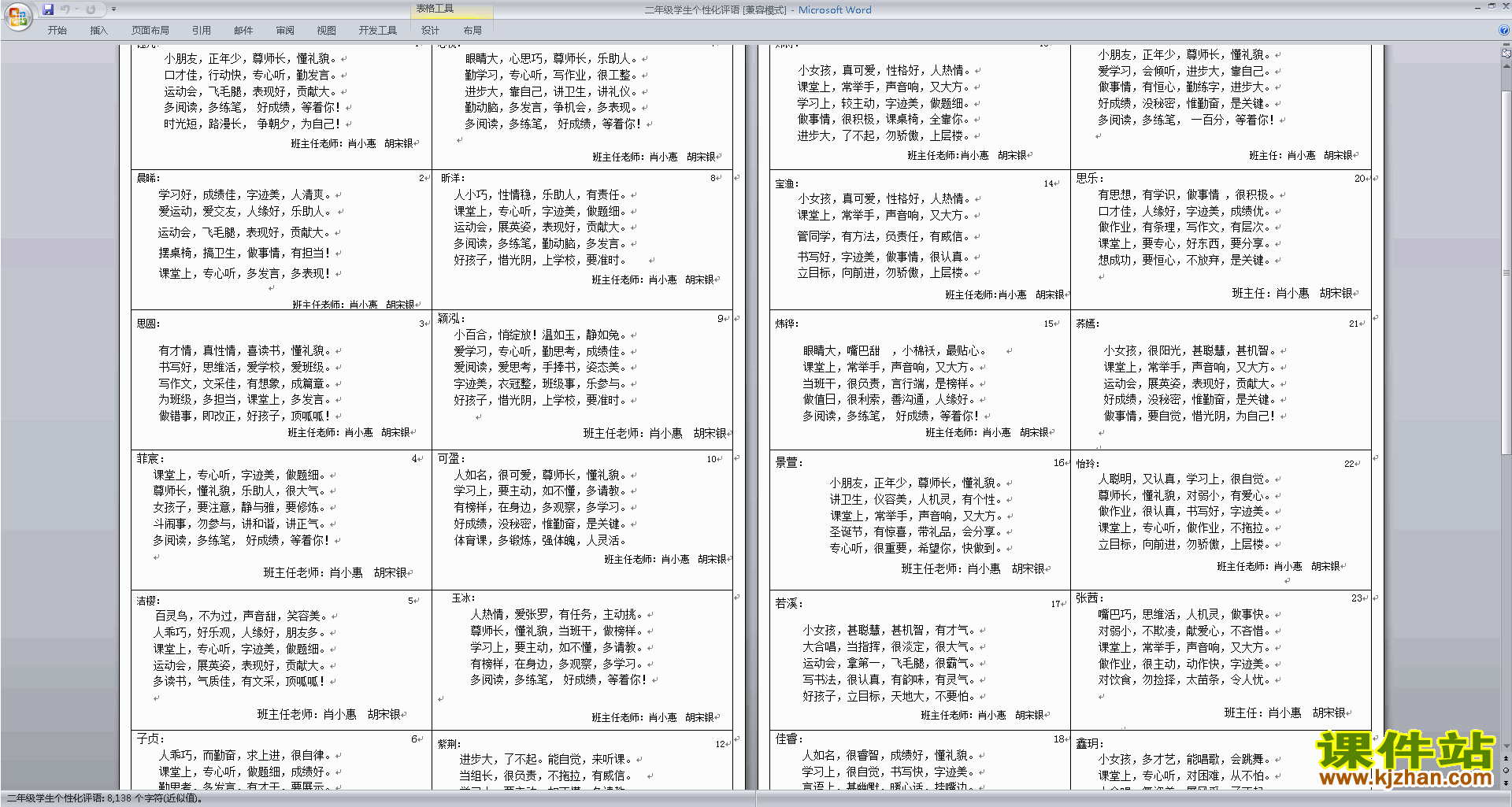This screenshot has width=1512, height=807.
Task: Click the student name 颖泓
Action: [x=450, y=318]
